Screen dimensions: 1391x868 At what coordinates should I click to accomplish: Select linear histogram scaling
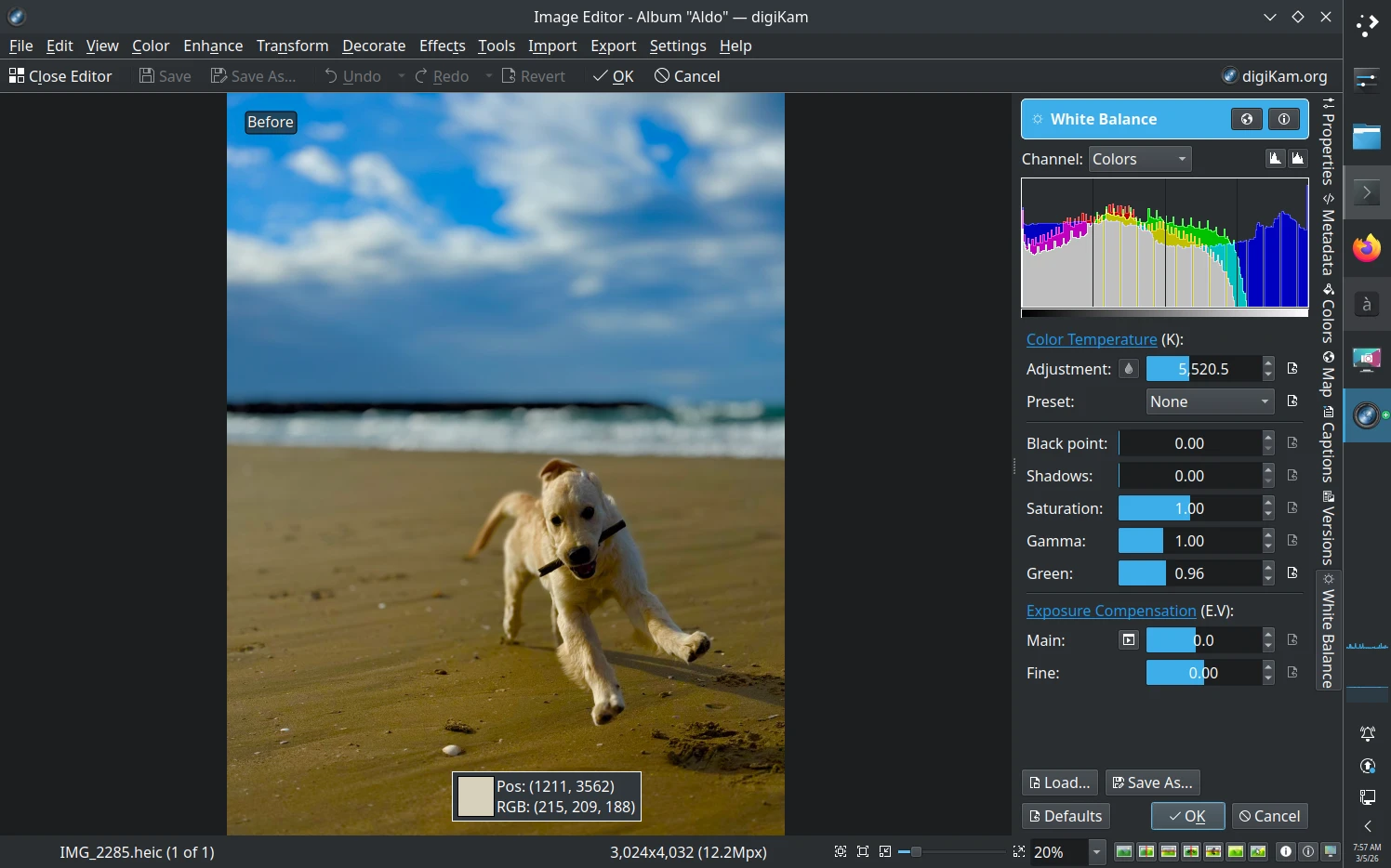pyautogui.click(x=1275, y=159)
